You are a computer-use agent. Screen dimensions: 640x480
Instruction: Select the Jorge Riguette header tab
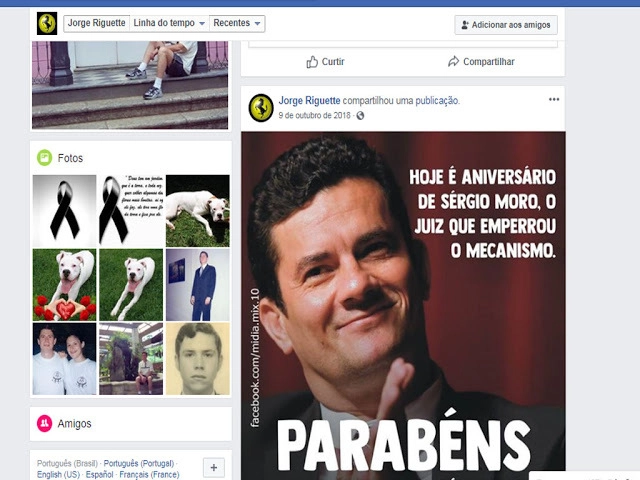point(96,23)
